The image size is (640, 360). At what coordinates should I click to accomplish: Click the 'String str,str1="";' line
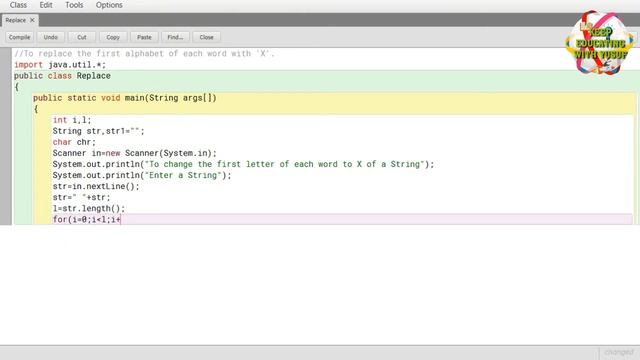98,131
